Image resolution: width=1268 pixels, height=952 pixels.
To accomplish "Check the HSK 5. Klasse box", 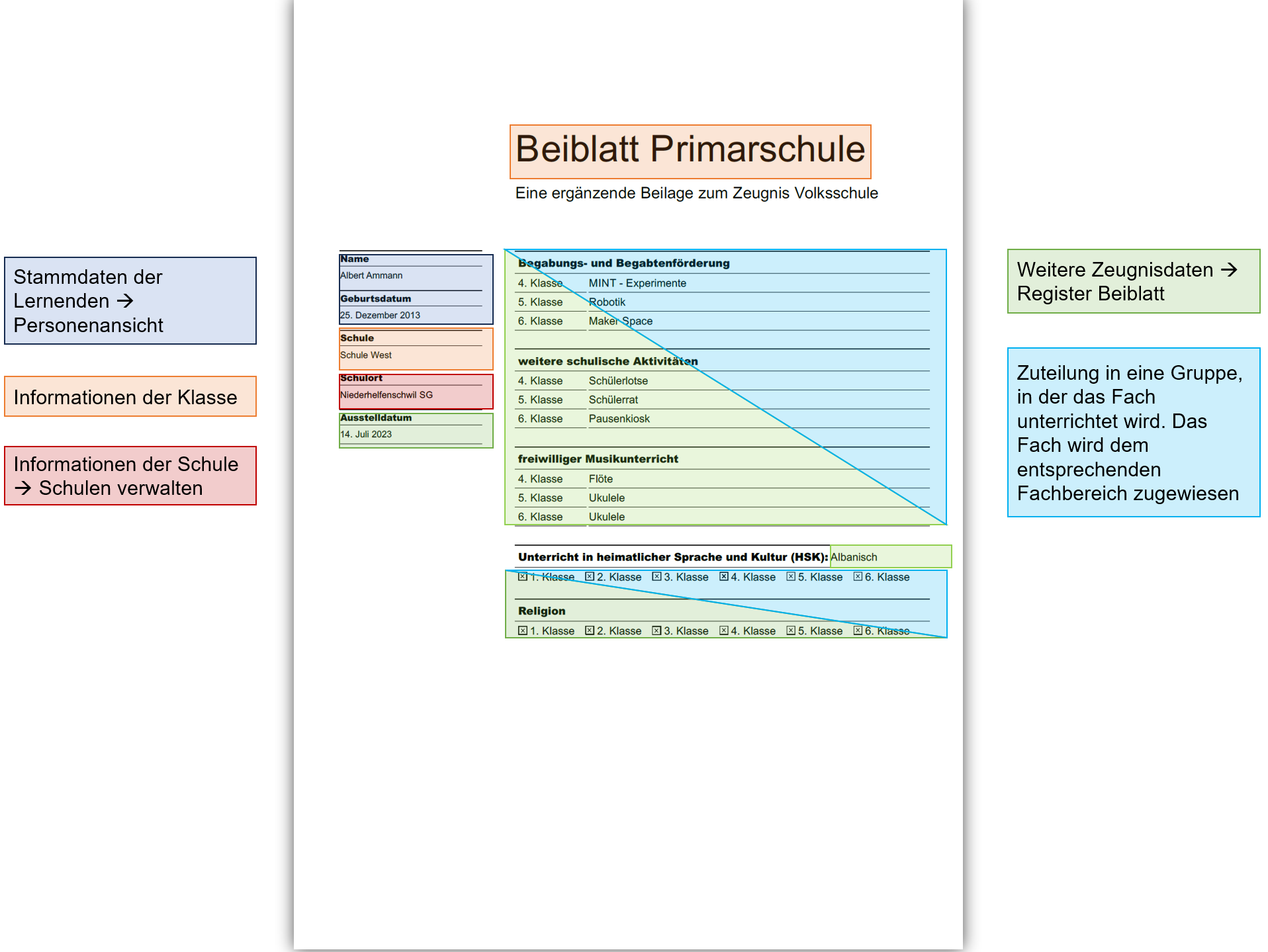I will point(791,577).
